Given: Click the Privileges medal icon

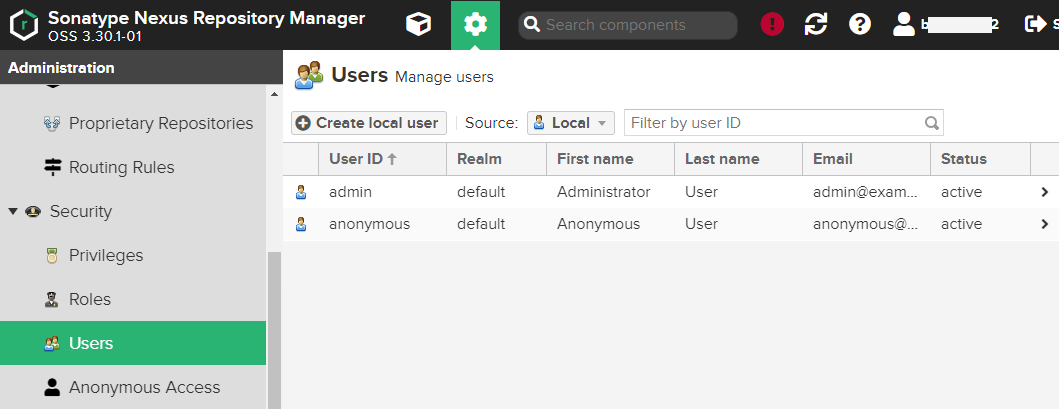Looking at the screenshot, I should [x=52, y=256].
